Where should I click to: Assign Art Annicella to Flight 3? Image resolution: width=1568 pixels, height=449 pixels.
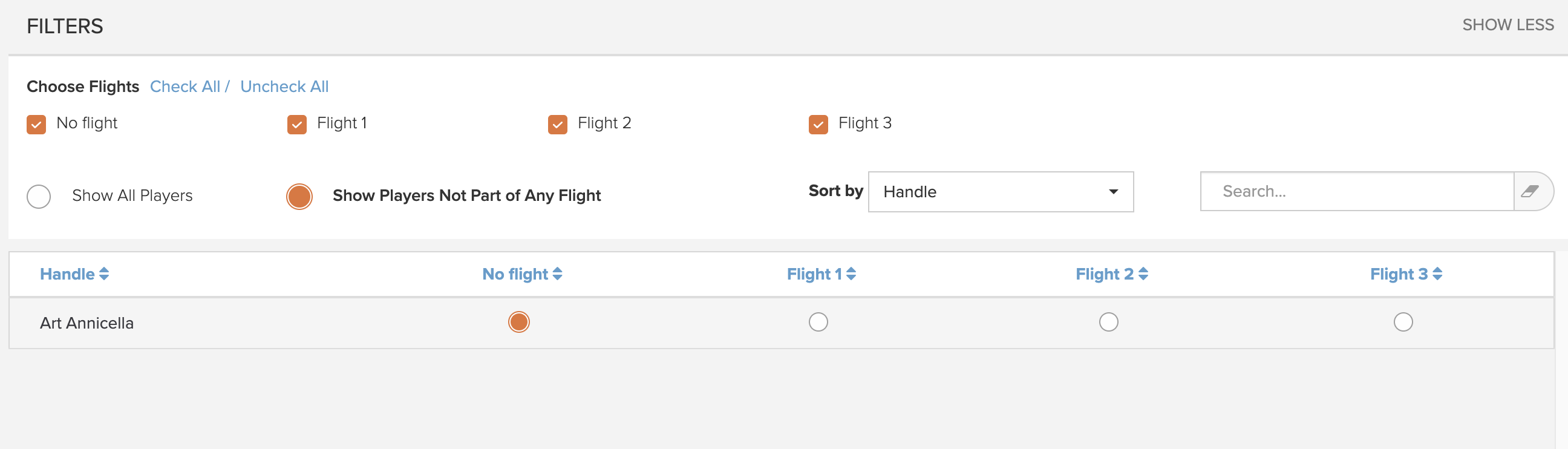1403,322
